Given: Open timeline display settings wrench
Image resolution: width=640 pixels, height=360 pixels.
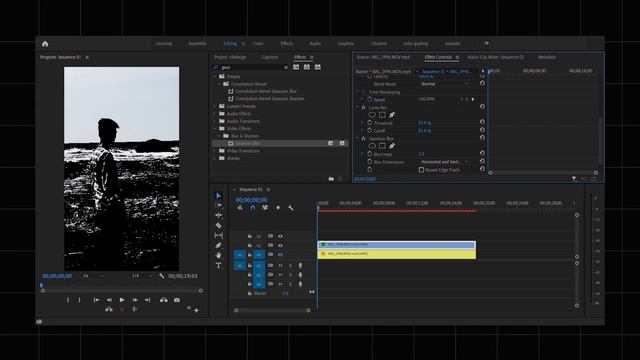Looking at the screenshot, I should 291,208.
